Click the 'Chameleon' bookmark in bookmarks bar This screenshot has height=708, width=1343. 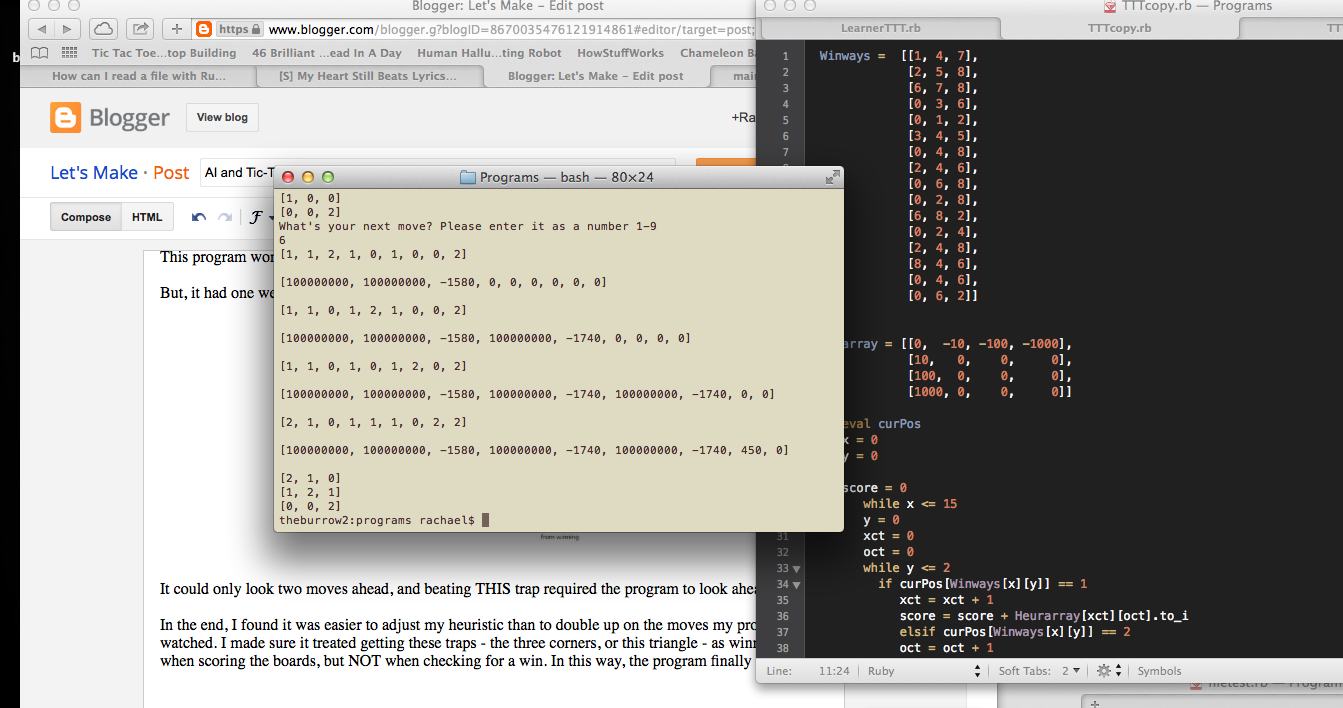click(717, 53)
